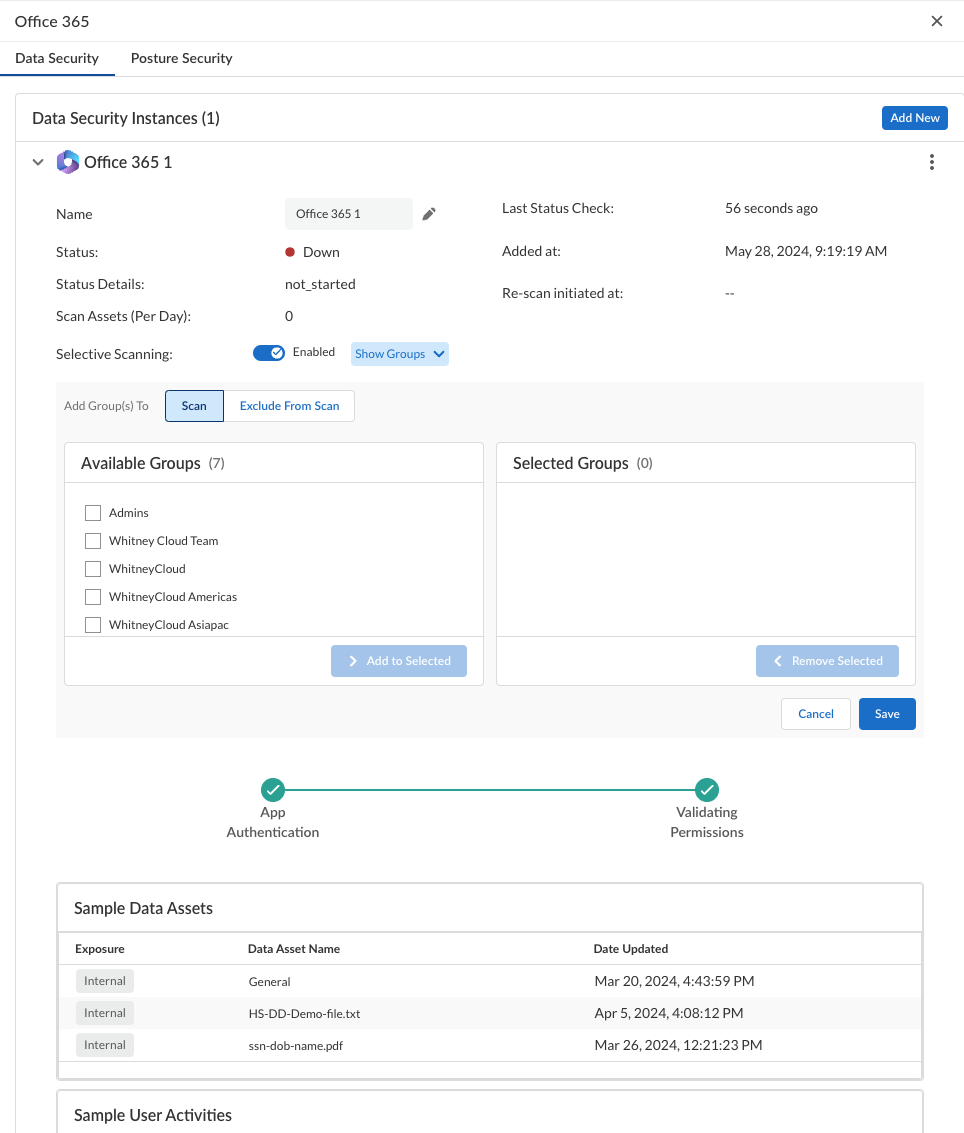The height and width of the screenshot is (1133, 964).
Task: Collapse the Office 365 1 instance chevron
Action: (x=38, y=162)
